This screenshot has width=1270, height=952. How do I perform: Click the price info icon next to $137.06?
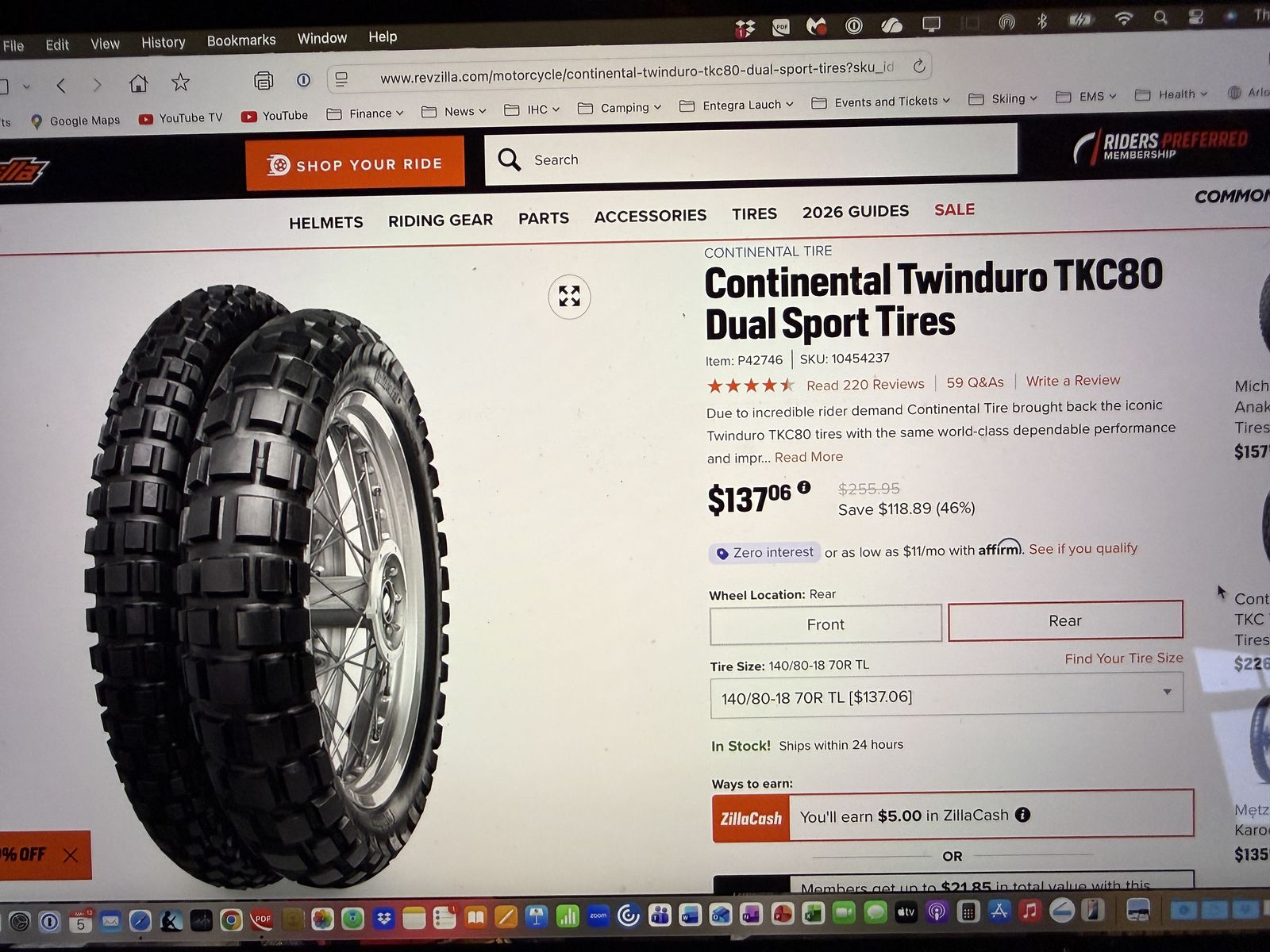pyautogui.click(x=804, y=487)
